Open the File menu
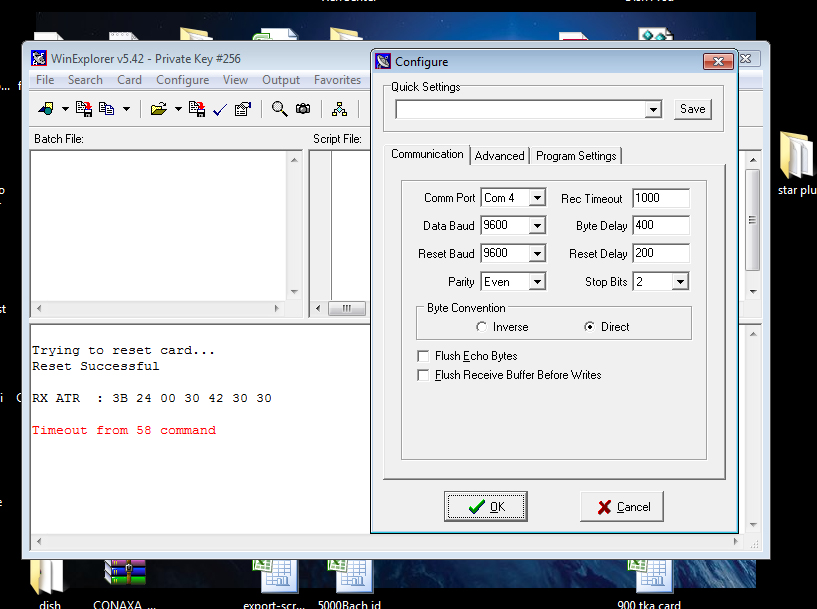The image size is (817, 609). pos(45,80)
